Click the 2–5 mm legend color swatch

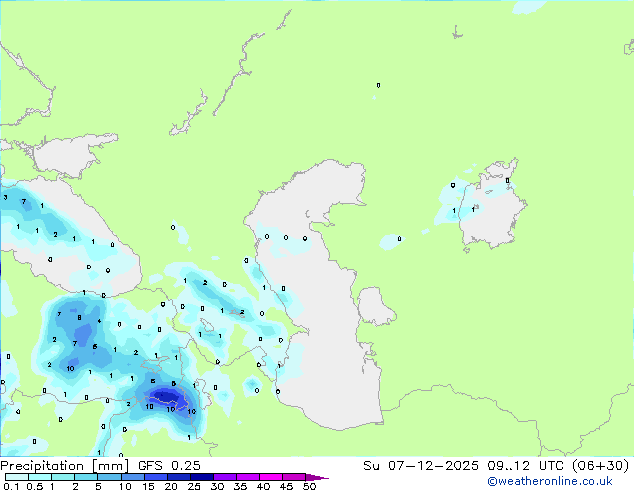tap(86, 477)
